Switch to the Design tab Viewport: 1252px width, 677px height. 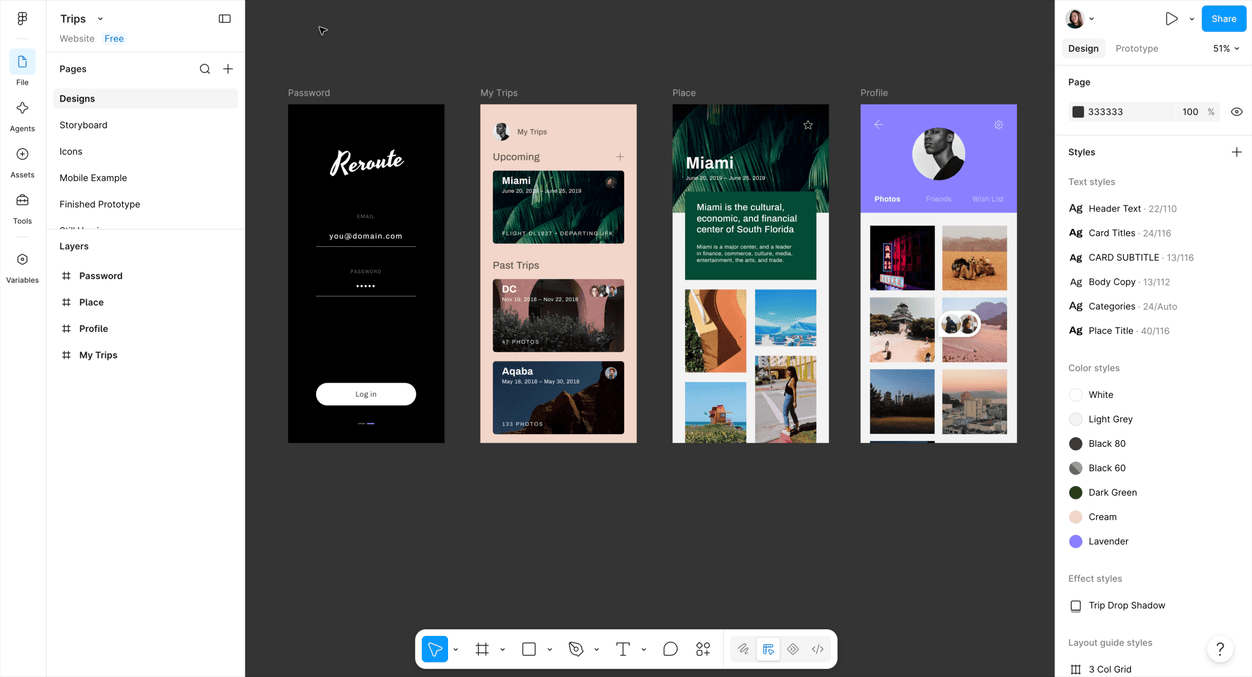pos(1083,48)
